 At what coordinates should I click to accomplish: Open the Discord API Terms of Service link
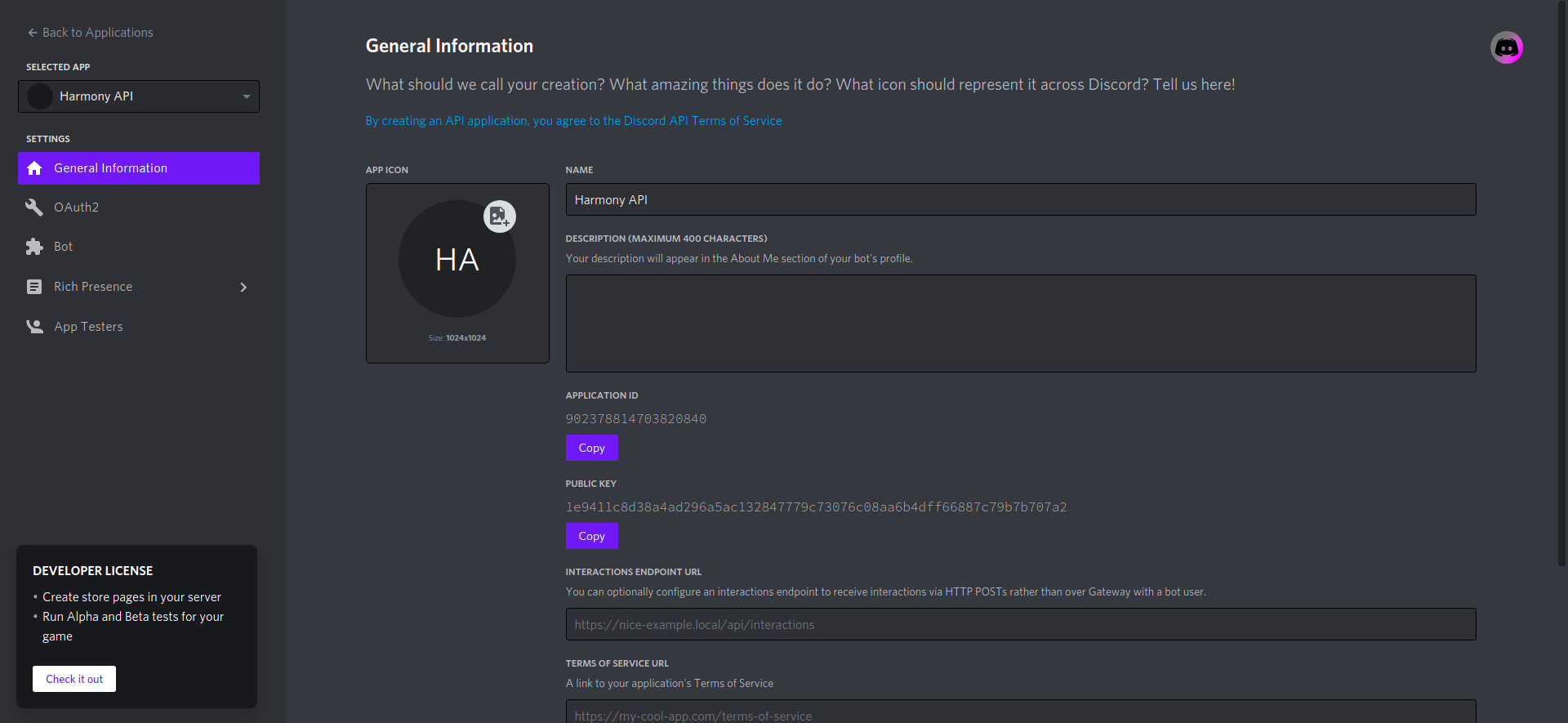click(x=573, y=121)
